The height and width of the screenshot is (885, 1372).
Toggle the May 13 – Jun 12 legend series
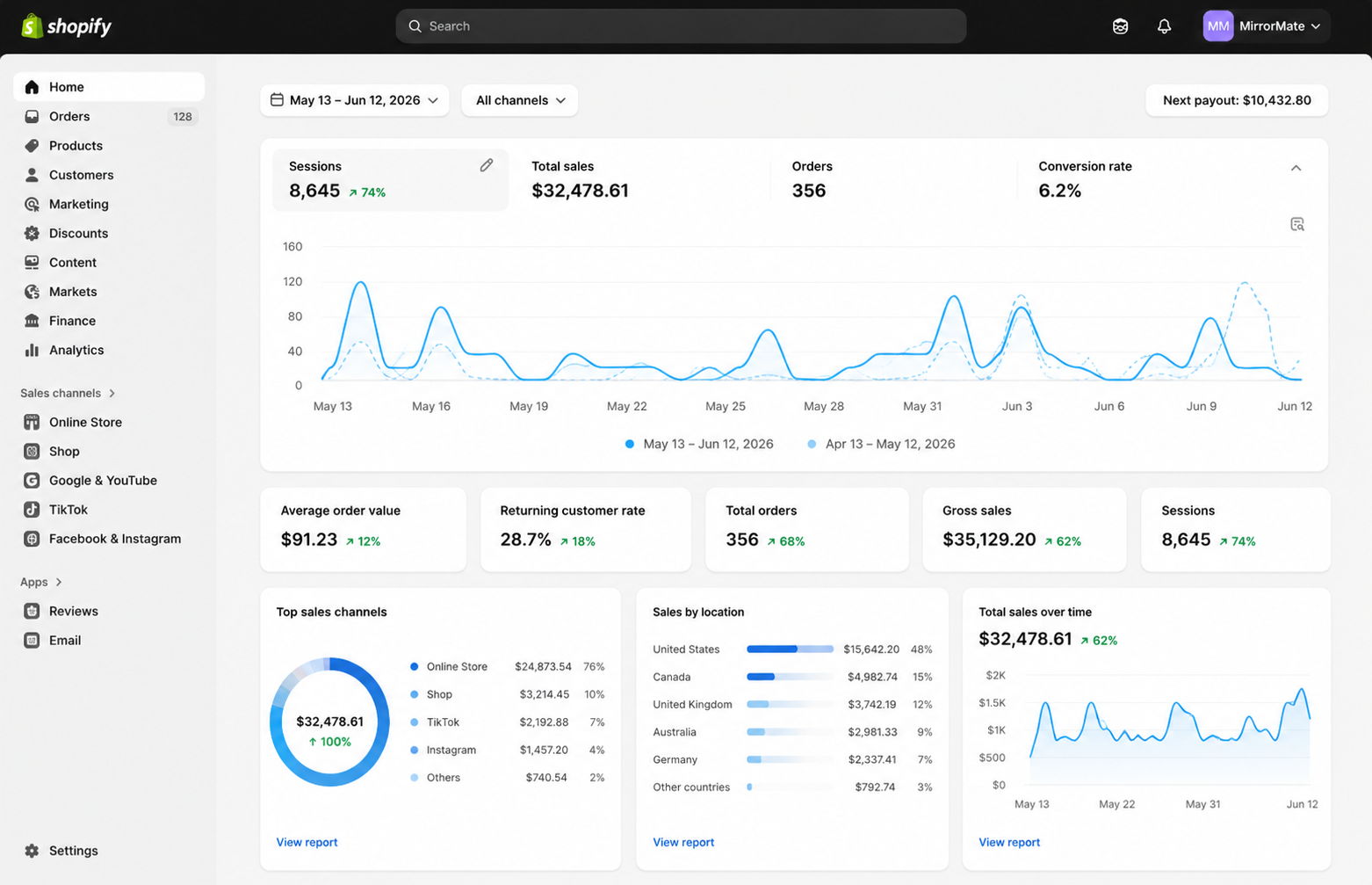pyautogui.click(x=699, y=444)
